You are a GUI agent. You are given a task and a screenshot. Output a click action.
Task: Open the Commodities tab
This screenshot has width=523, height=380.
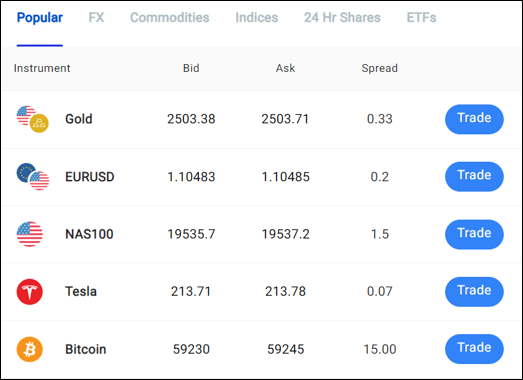(170, 18)
